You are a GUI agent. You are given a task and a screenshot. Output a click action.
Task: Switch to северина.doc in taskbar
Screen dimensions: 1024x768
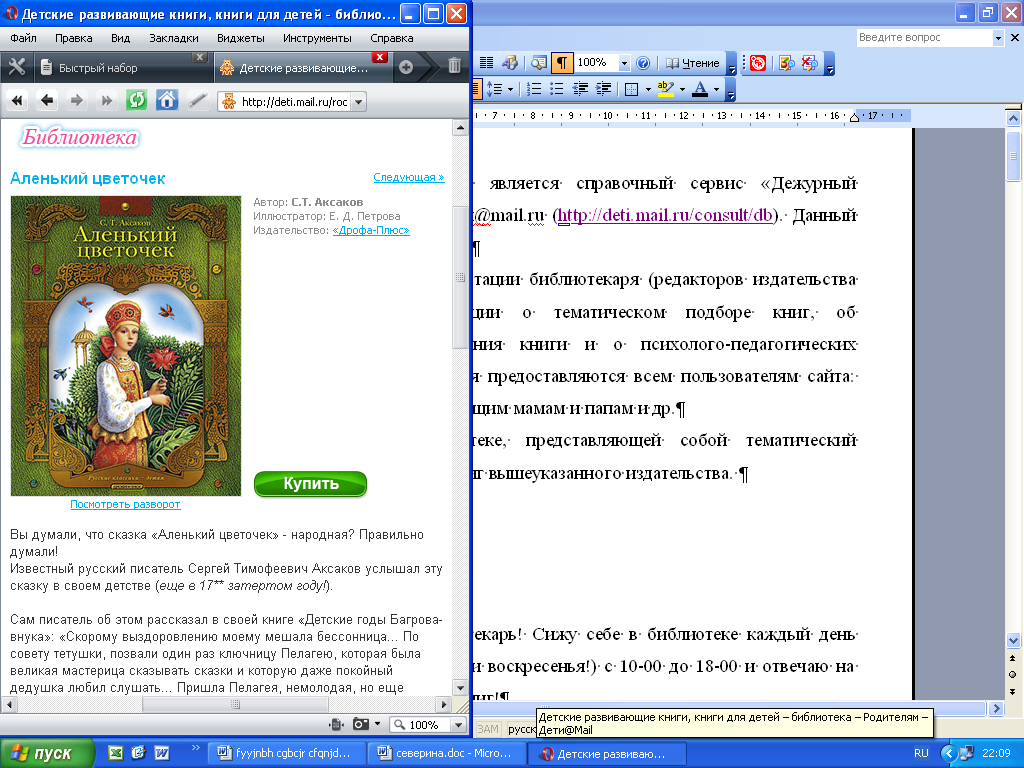click(x=447, y=753)
